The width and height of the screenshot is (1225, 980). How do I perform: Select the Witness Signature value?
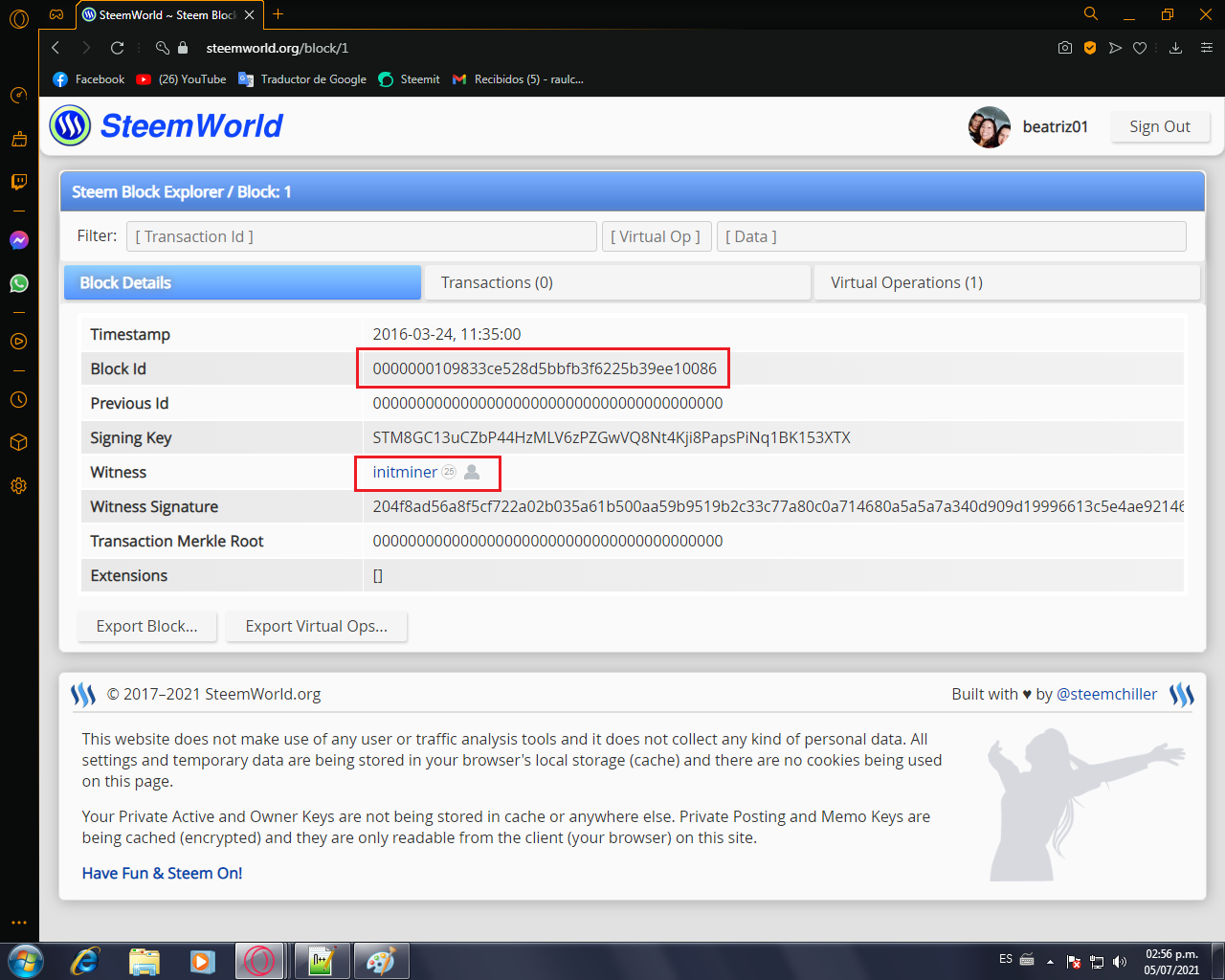coord(778,506)
